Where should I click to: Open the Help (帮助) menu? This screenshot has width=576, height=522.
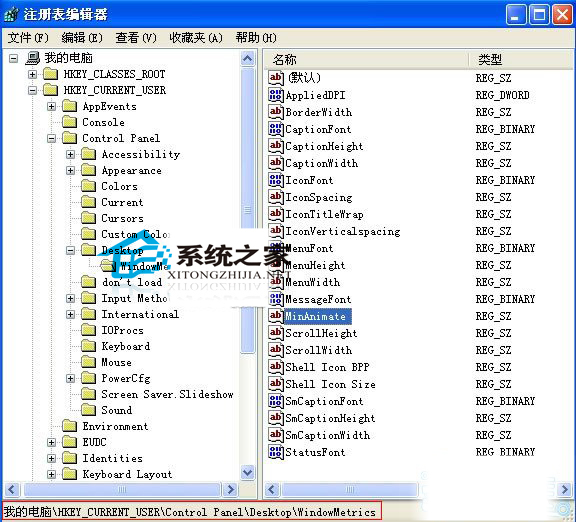[x=256, y=37]
